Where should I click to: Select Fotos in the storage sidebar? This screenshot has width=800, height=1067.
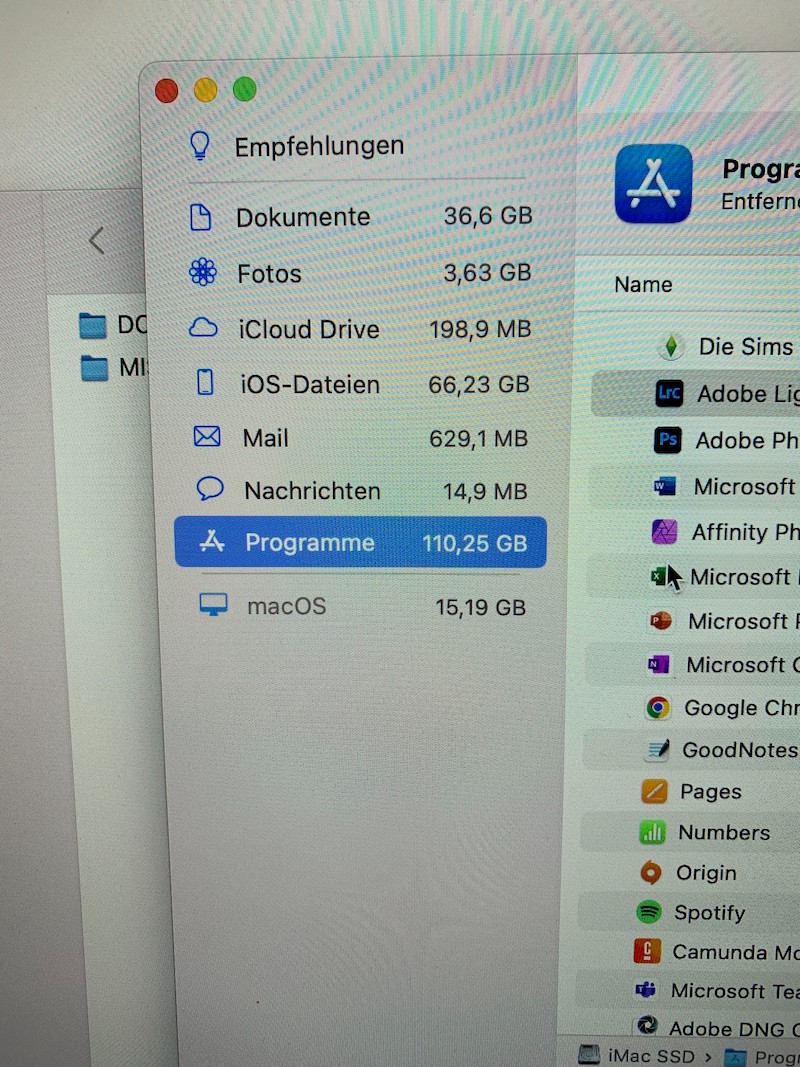point(359,274)
